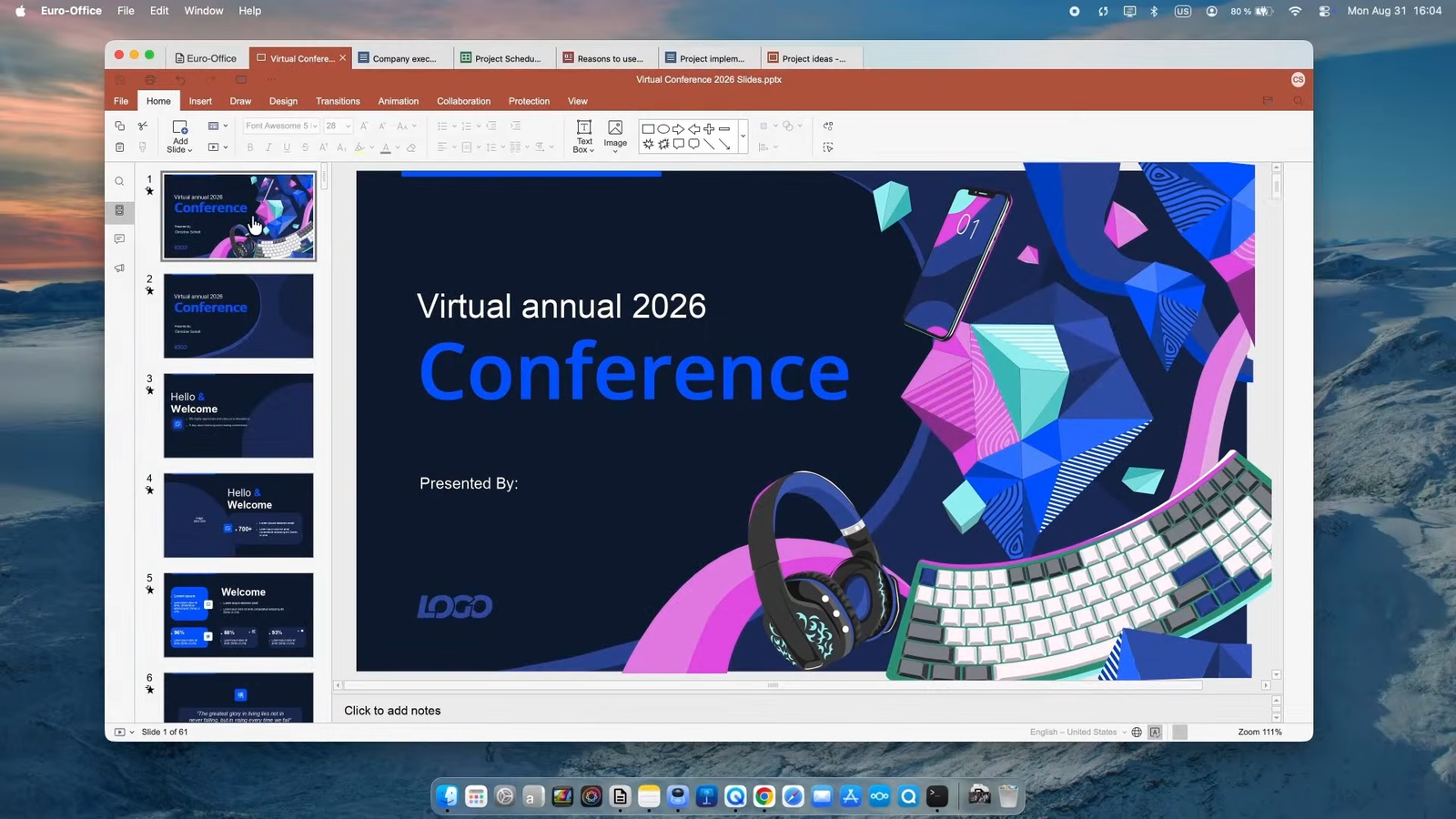
Task: Click the Clear Style eraser icon
Action: click(x=411, y=147)
